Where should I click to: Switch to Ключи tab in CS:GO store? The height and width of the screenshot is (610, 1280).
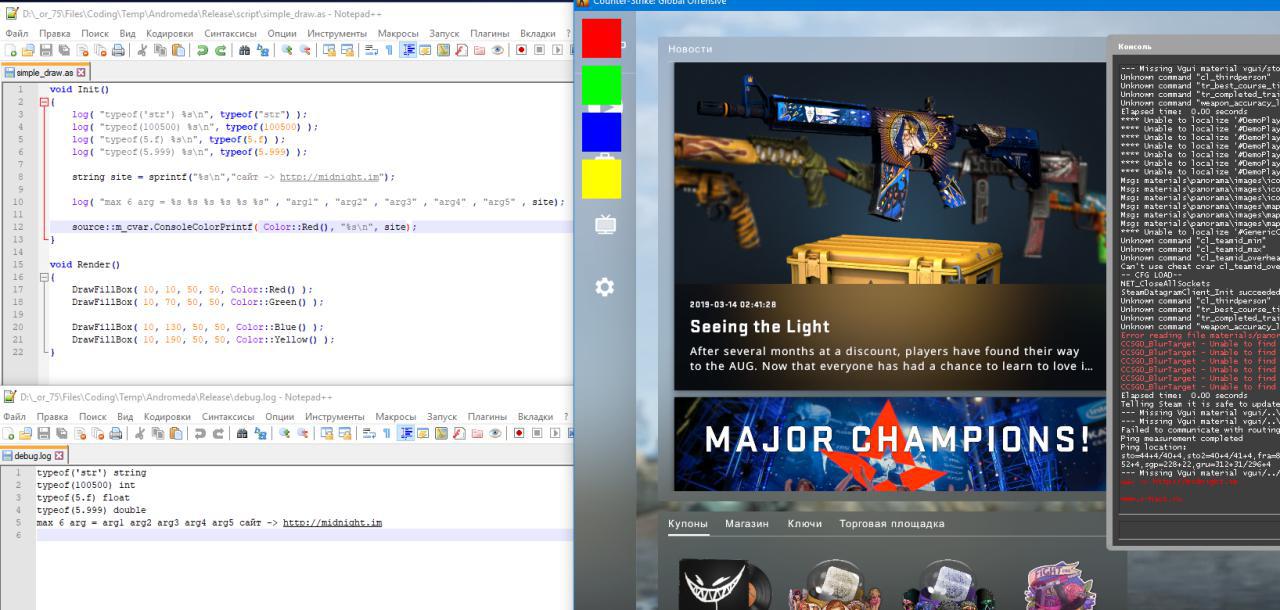[x=804, y=523]
